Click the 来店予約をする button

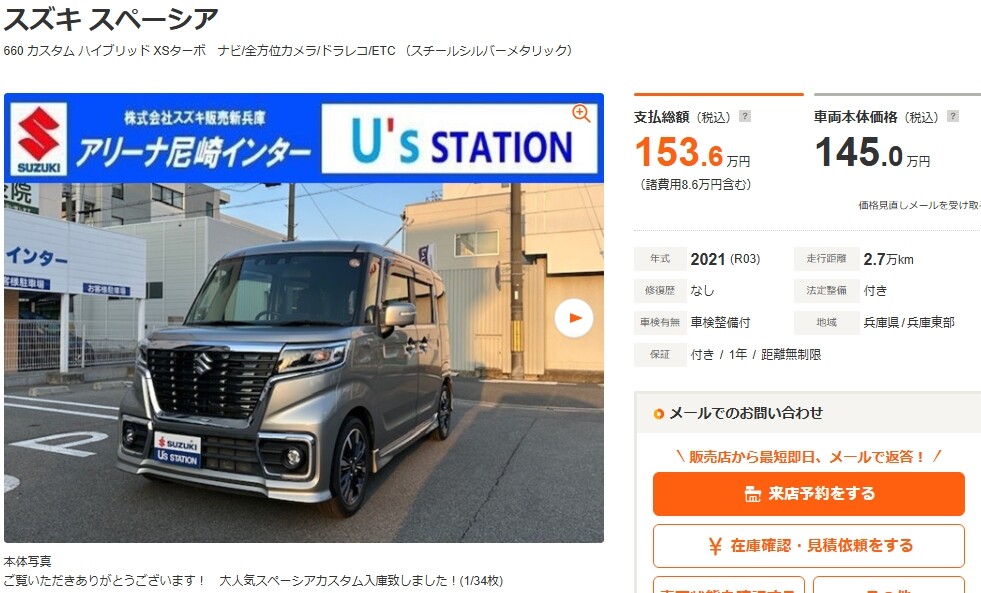(x=809, y=494)
